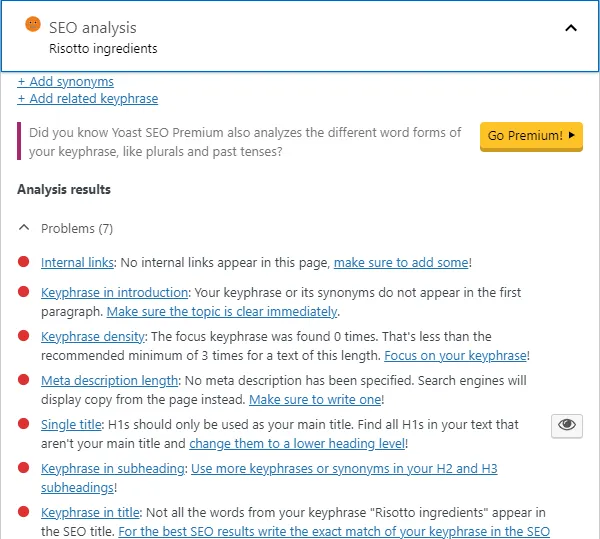Open the Keyphrase in title link
The height and width of the screenshot is (539, 600).
coord(90,513)
